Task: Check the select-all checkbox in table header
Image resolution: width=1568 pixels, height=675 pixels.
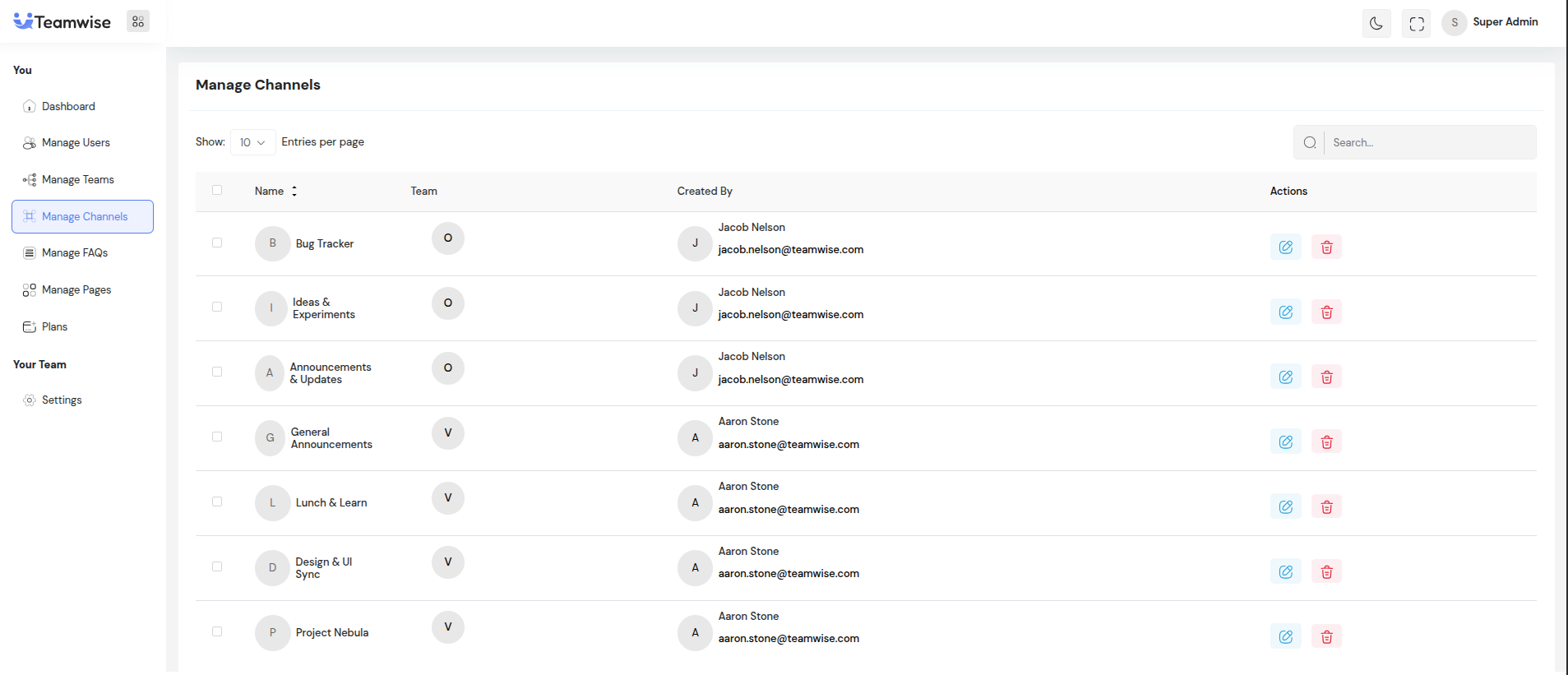Action: (x=217, y=191)
